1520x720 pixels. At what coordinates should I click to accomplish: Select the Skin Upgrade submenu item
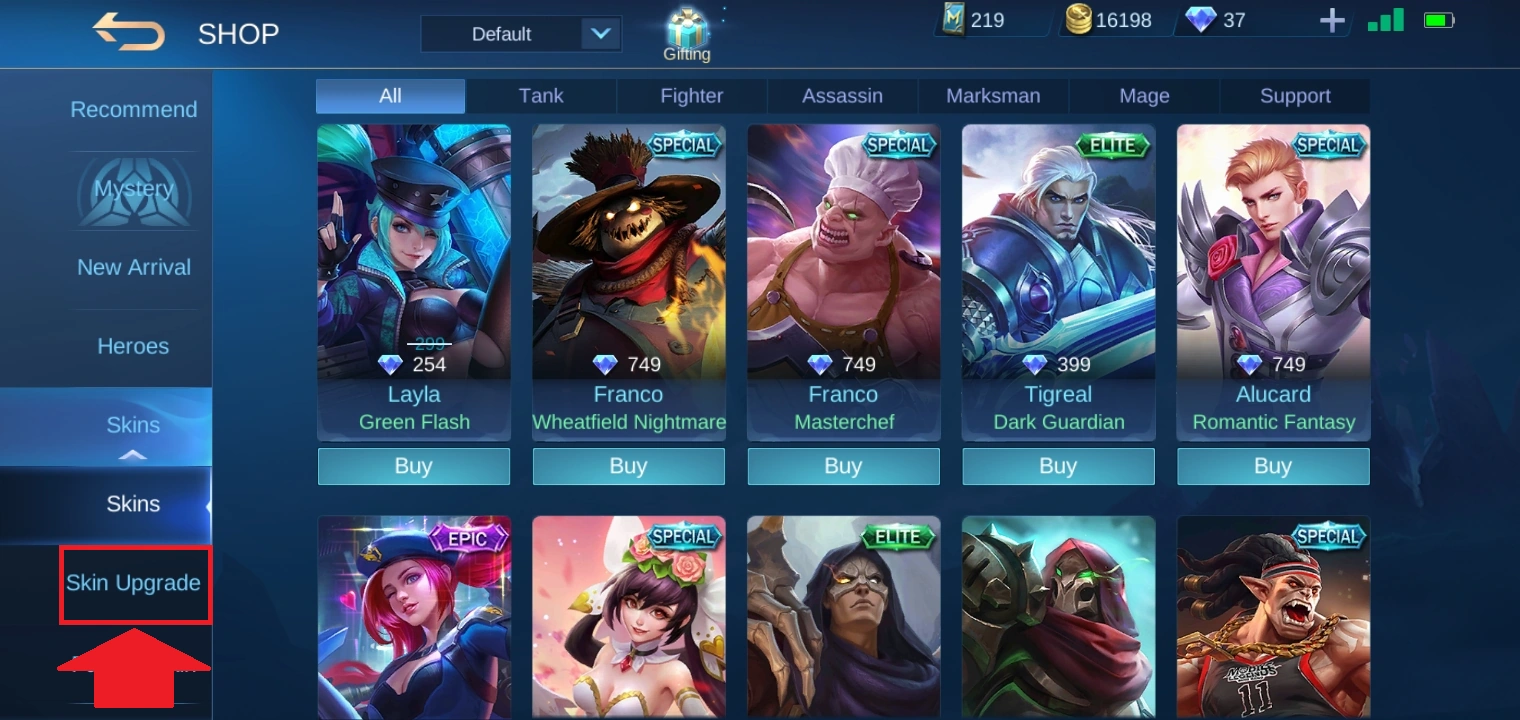(x=134, y=583)
